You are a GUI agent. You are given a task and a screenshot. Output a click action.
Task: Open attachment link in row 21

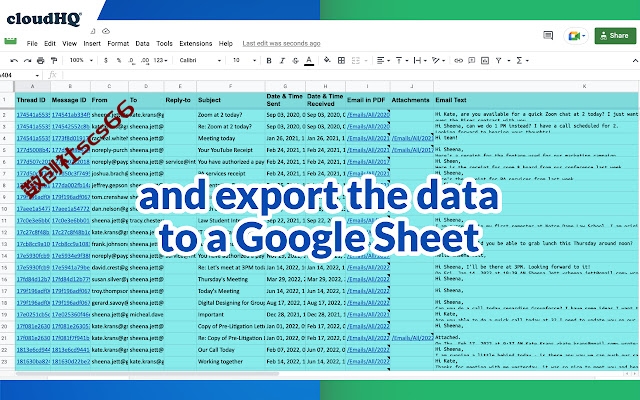(x=412, y=338)
